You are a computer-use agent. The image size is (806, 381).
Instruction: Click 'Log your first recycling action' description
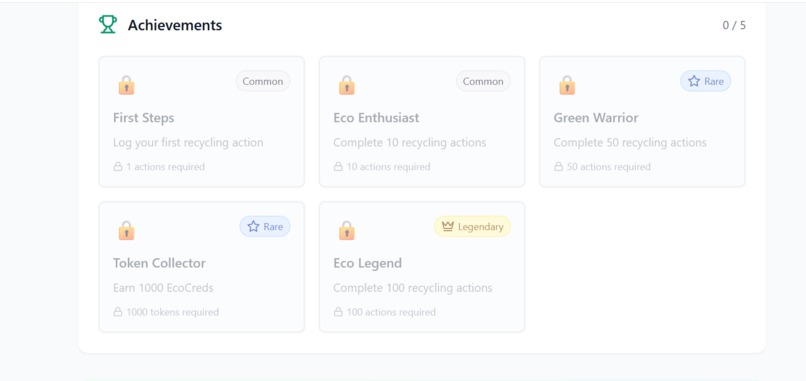click(x=188, y=142)
